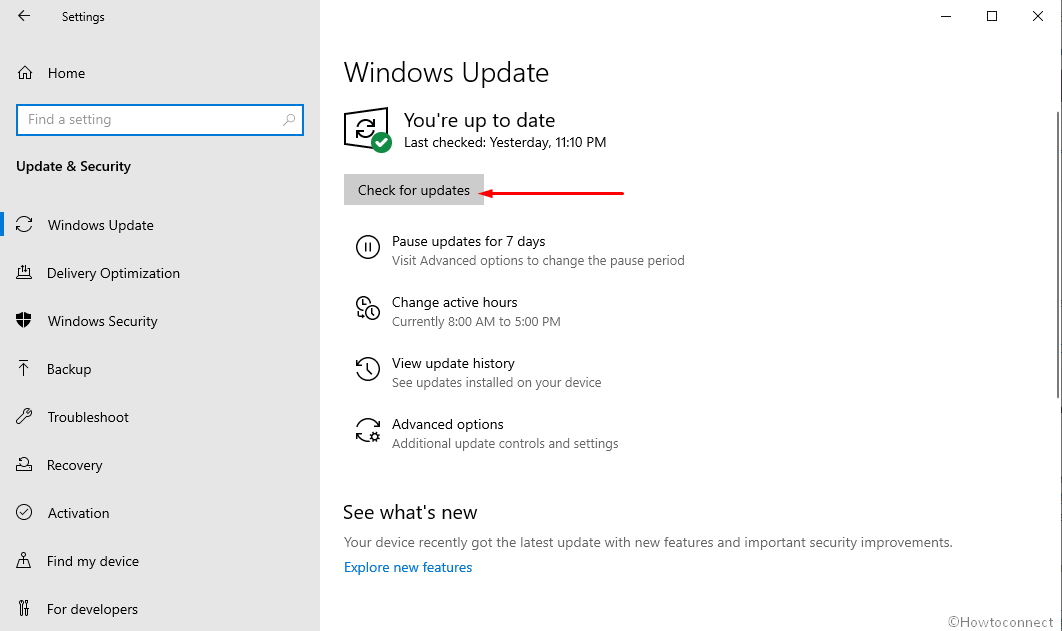Click the Troubleshoot wrench icon
The height and width of the screenshot is (631, 1062).
pyautogui.click(x=24, y=416)
